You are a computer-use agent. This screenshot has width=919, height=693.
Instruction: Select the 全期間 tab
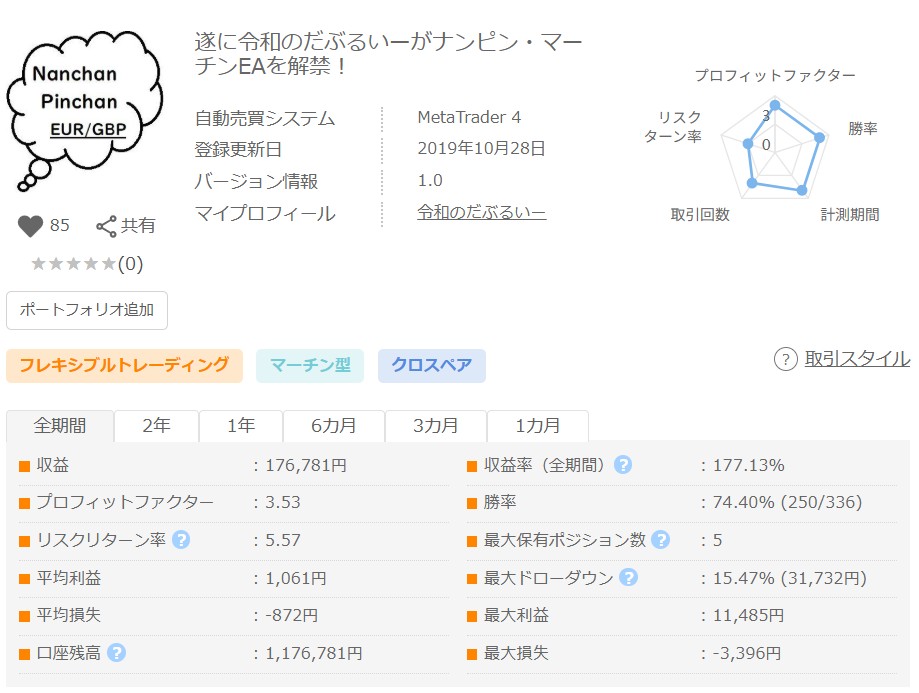[60, 425]
